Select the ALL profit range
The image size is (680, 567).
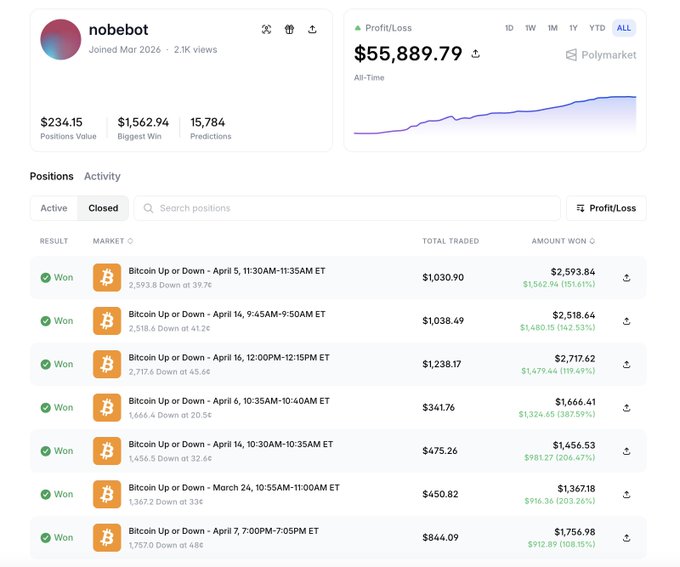point(624,28)
